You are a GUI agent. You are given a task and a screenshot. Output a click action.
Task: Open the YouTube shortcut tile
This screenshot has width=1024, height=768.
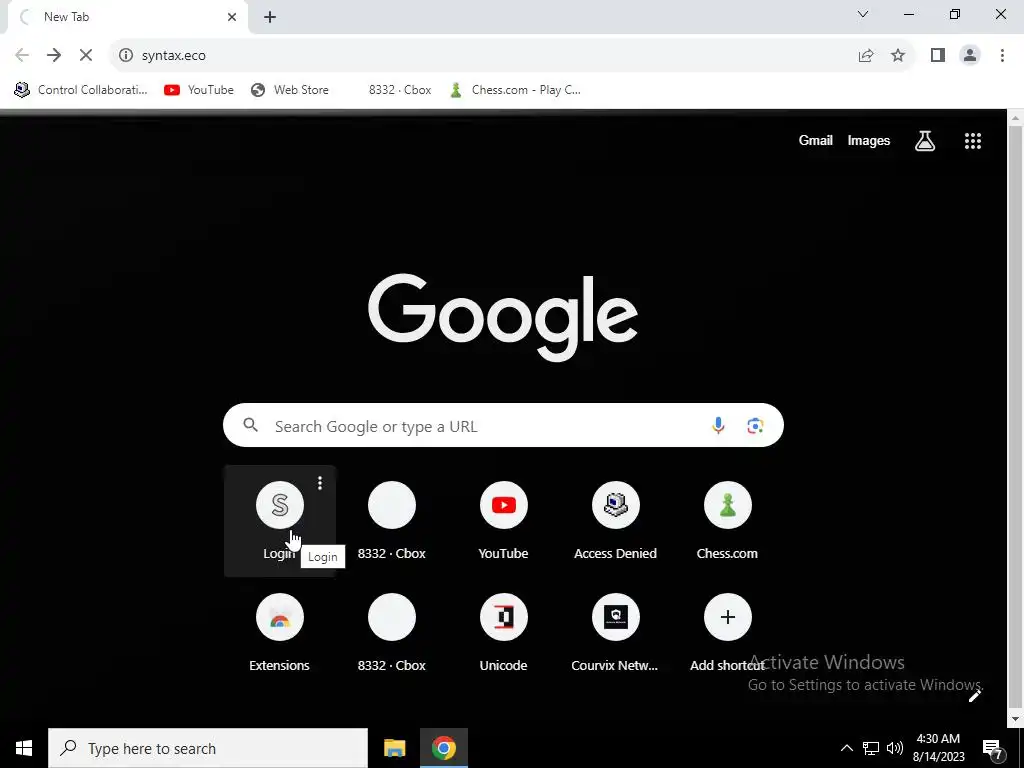(504, 520)
